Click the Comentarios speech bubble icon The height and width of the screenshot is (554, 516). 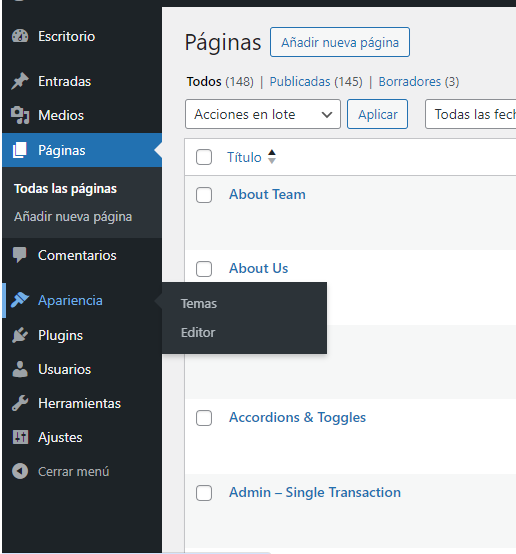20,255
